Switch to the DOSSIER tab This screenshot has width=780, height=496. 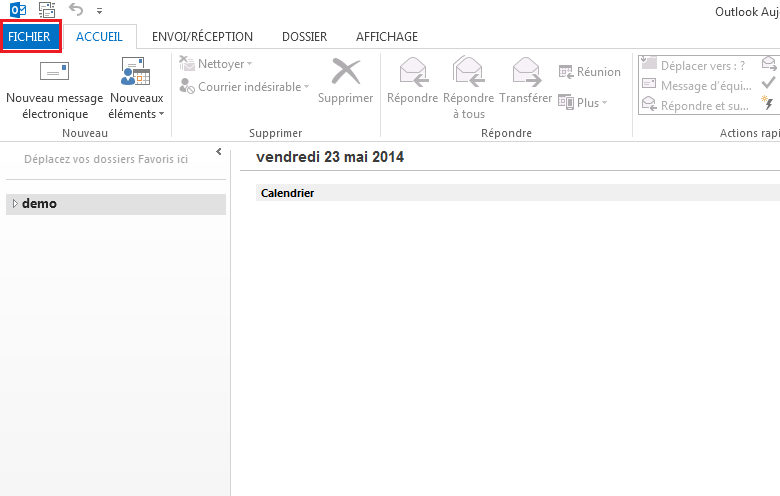304,37
